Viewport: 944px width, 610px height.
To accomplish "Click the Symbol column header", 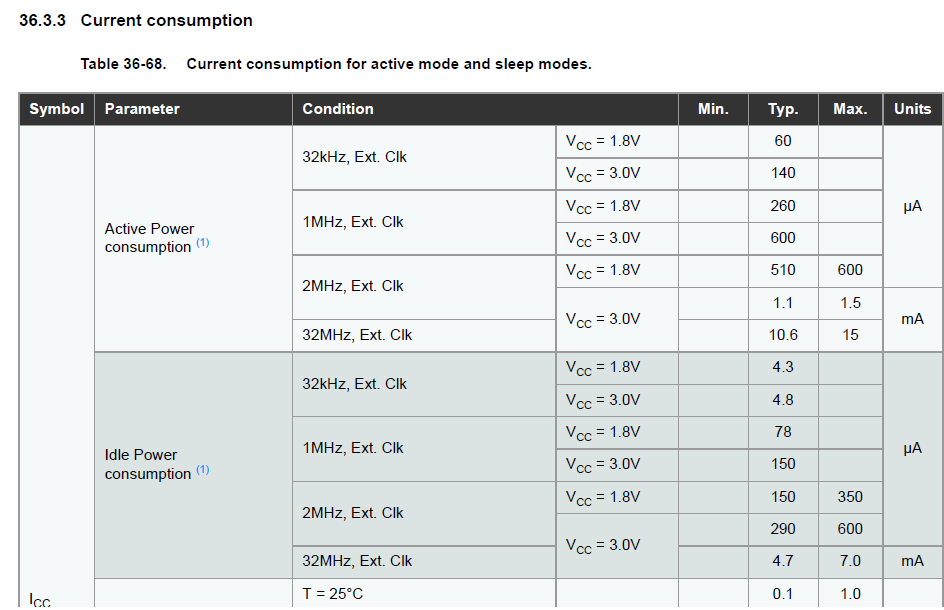I will (x=57, y=109).
